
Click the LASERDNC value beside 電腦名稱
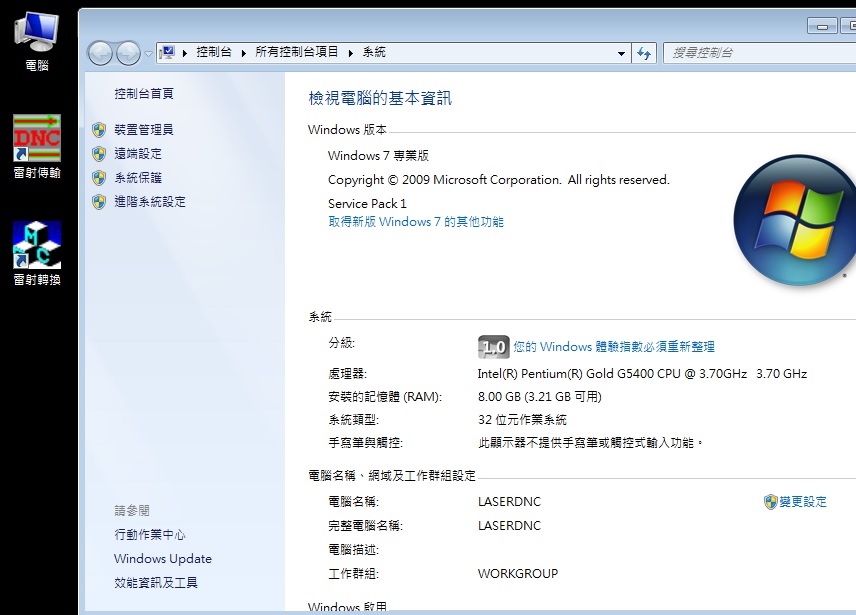point(509,501)
